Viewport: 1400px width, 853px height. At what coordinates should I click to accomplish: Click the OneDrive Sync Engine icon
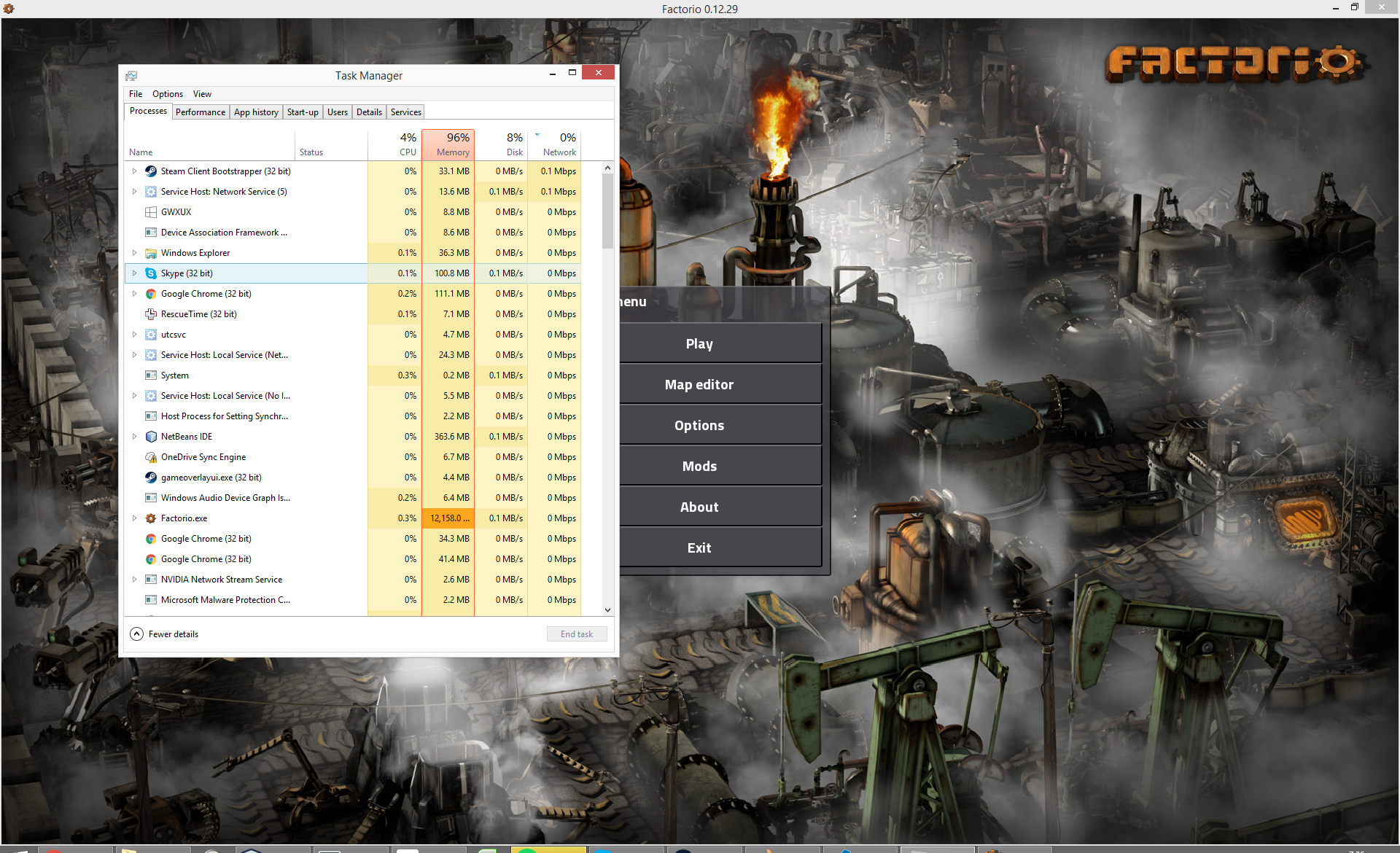pyautogui.click(x=151, y=457)
